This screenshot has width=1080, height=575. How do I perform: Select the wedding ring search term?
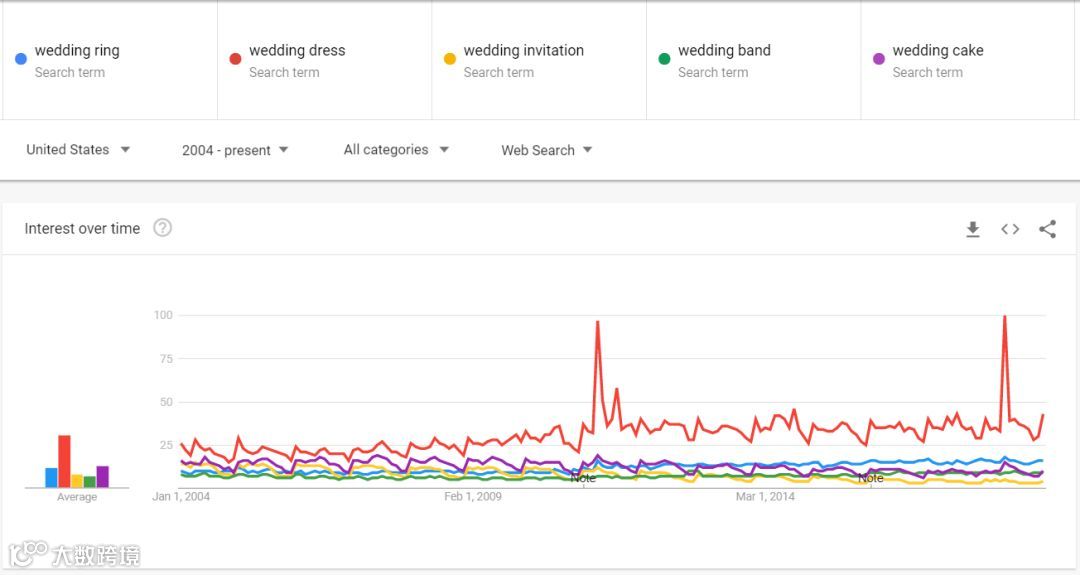click(x=77, y=51)
